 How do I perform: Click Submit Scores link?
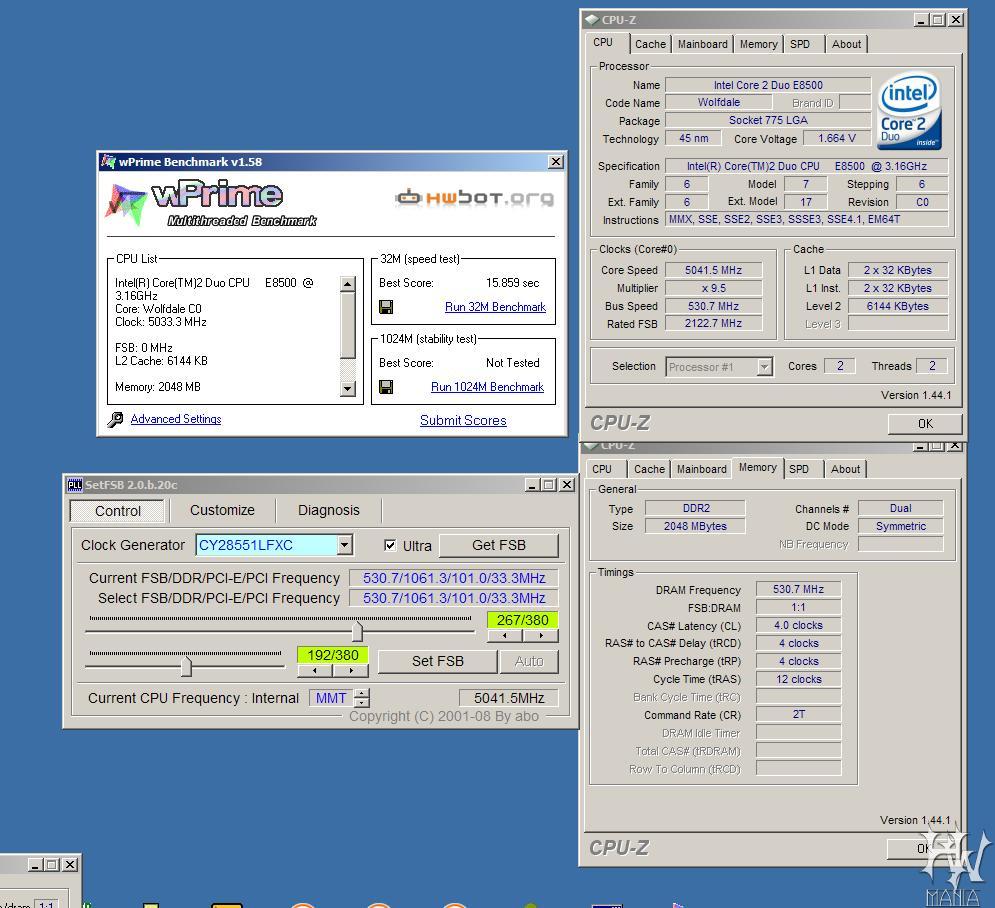click(x=463, y=421)
